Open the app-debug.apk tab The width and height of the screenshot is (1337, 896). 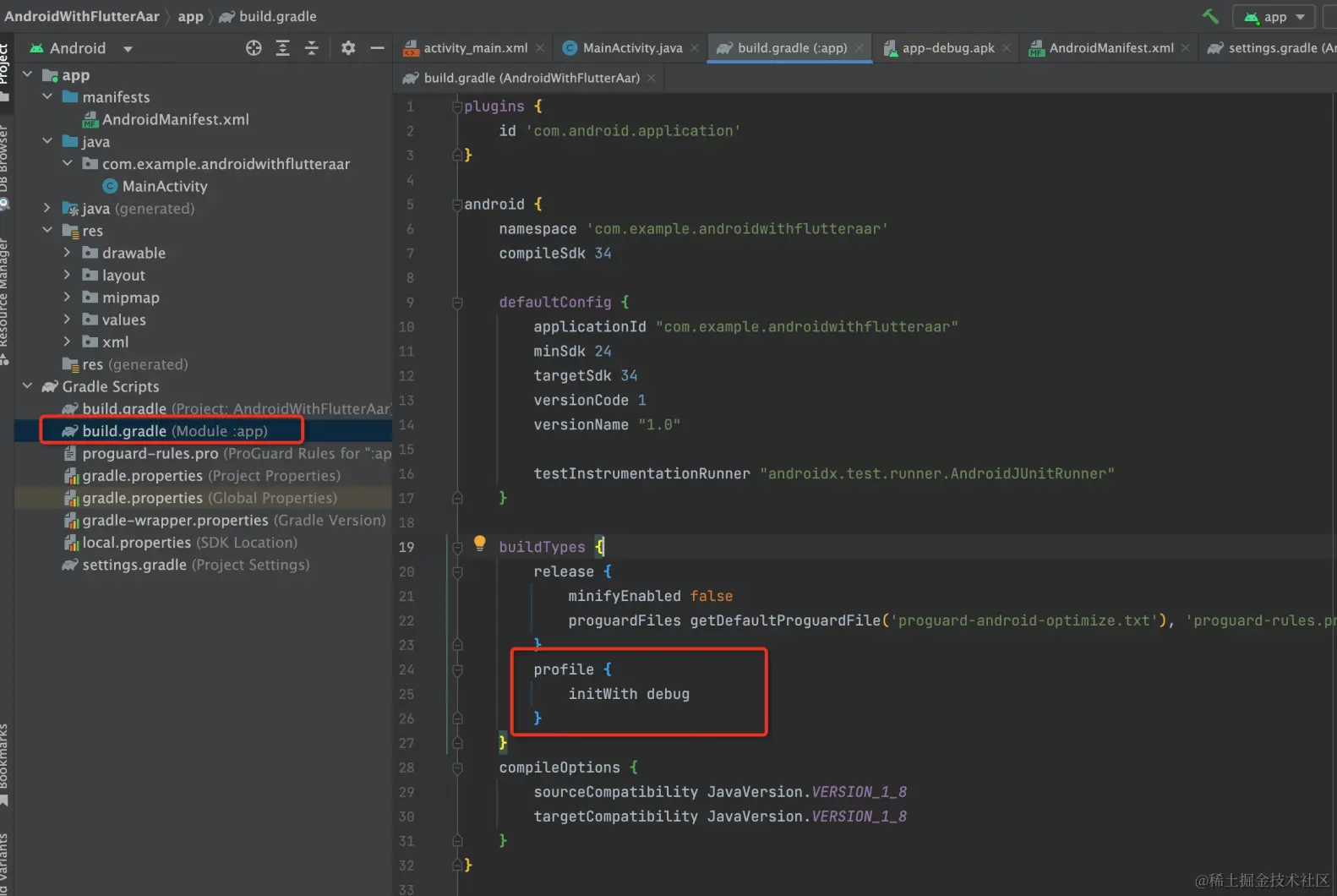(947, 48)
